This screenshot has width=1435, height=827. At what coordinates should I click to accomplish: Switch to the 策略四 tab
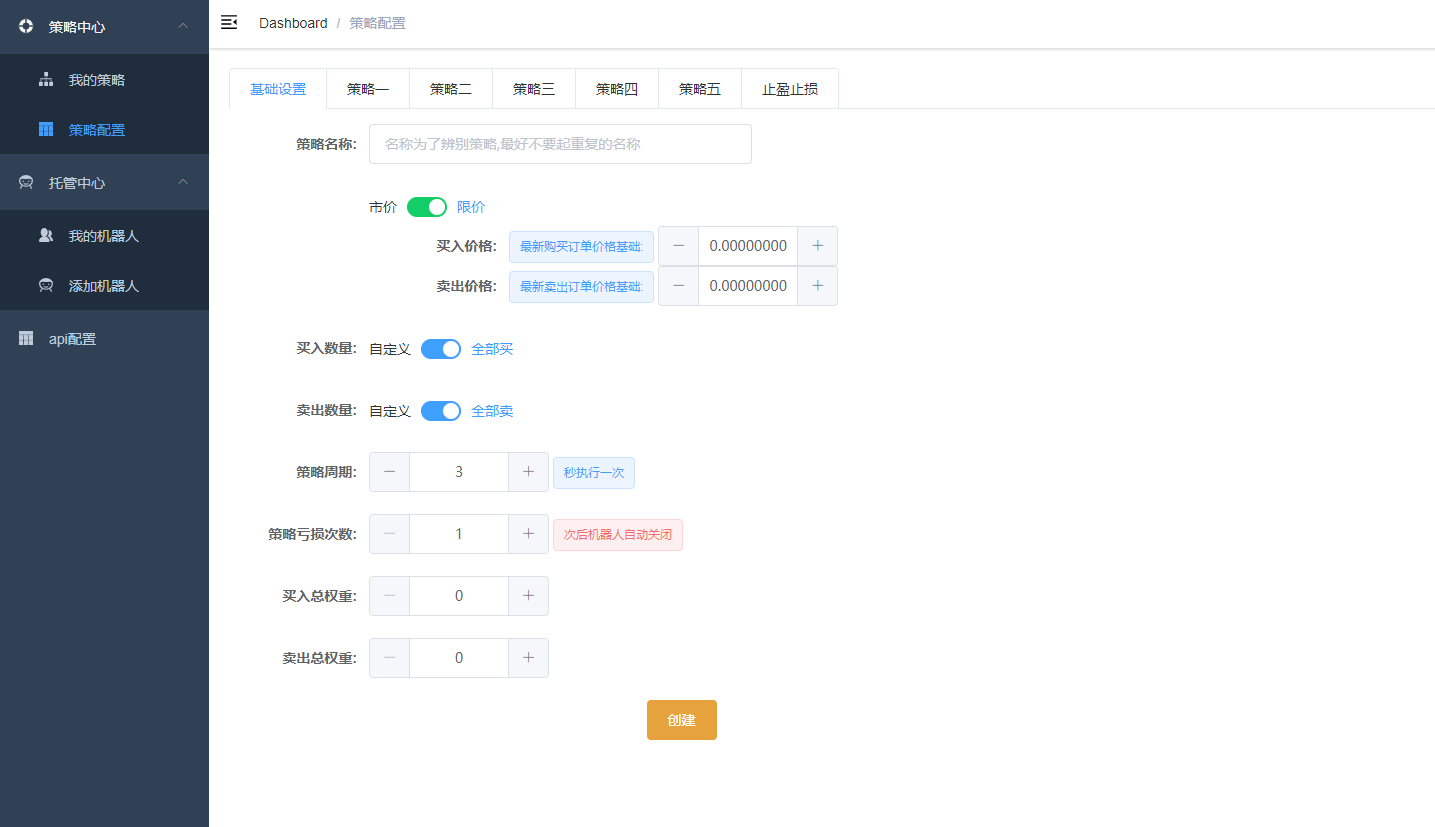(617, 89)
